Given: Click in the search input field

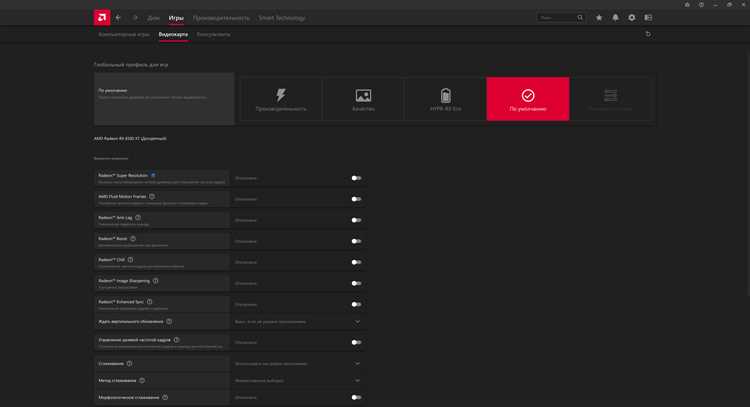Looking at the screenshot, I should click(557, 18).
